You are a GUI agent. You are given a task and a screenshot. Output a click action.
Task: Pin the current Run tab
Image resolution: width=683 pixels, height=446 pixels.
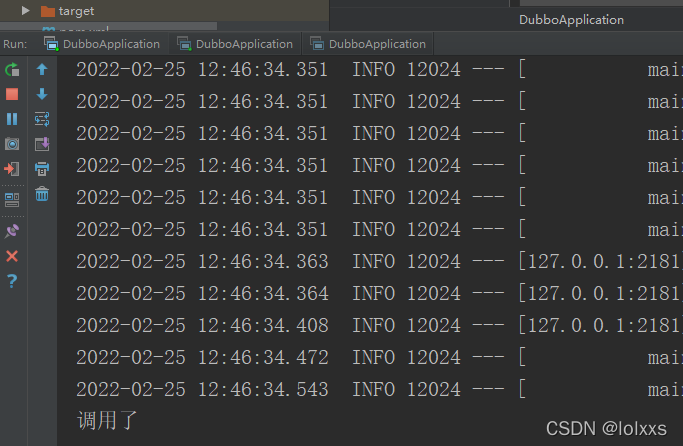coord(12,231)
